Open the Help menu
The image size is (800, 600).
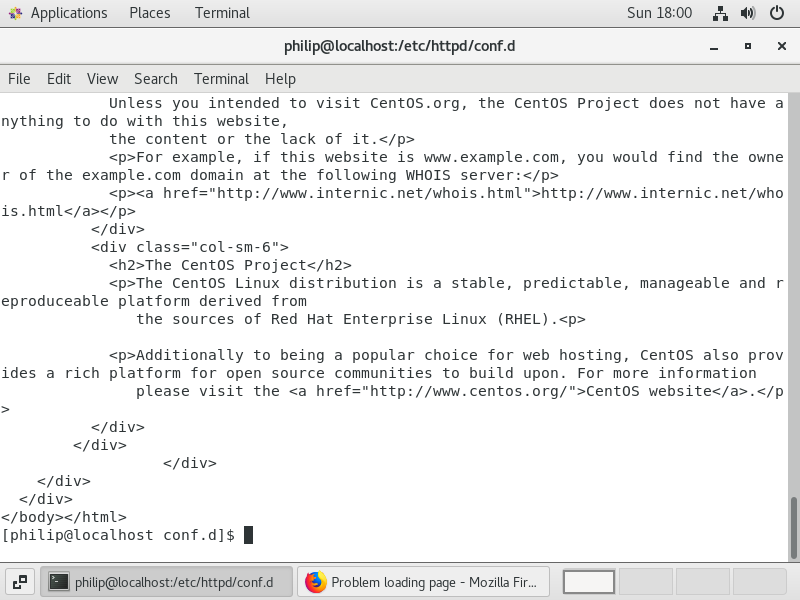click(280, 79)
